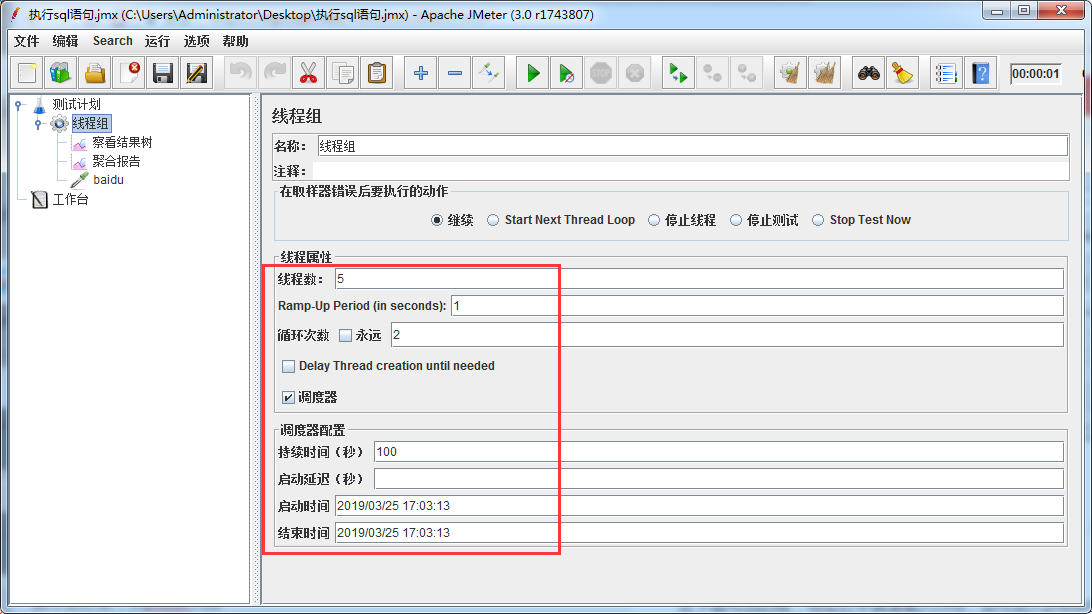Click the Save As pencil icon
This screenshot has height=614, width=1092.
click(x=197, y=73)
